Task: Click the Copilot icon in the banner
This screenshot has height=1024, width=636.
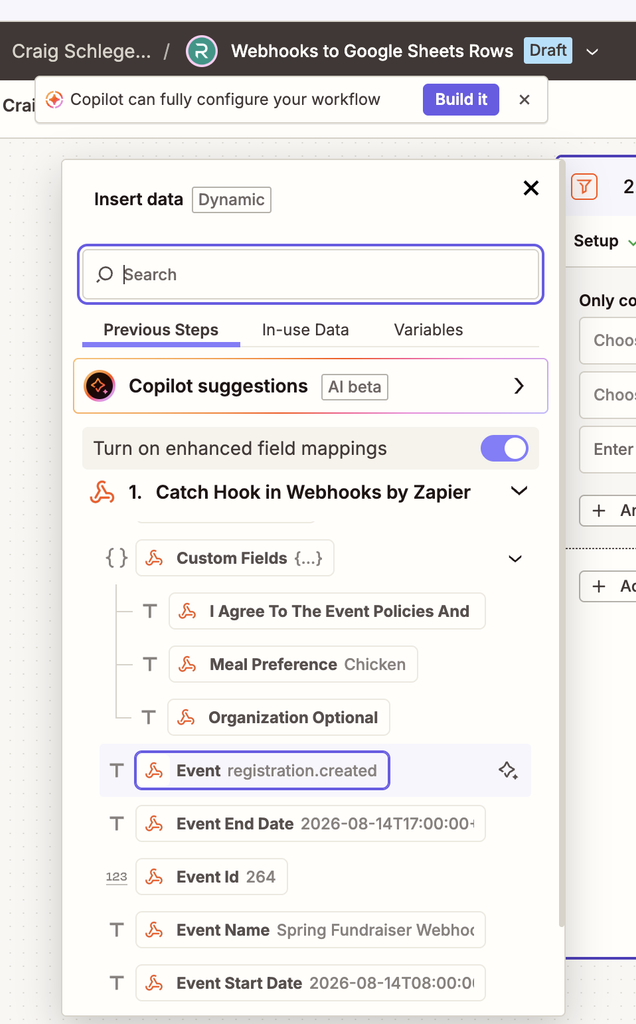Action: coord(54,99)
